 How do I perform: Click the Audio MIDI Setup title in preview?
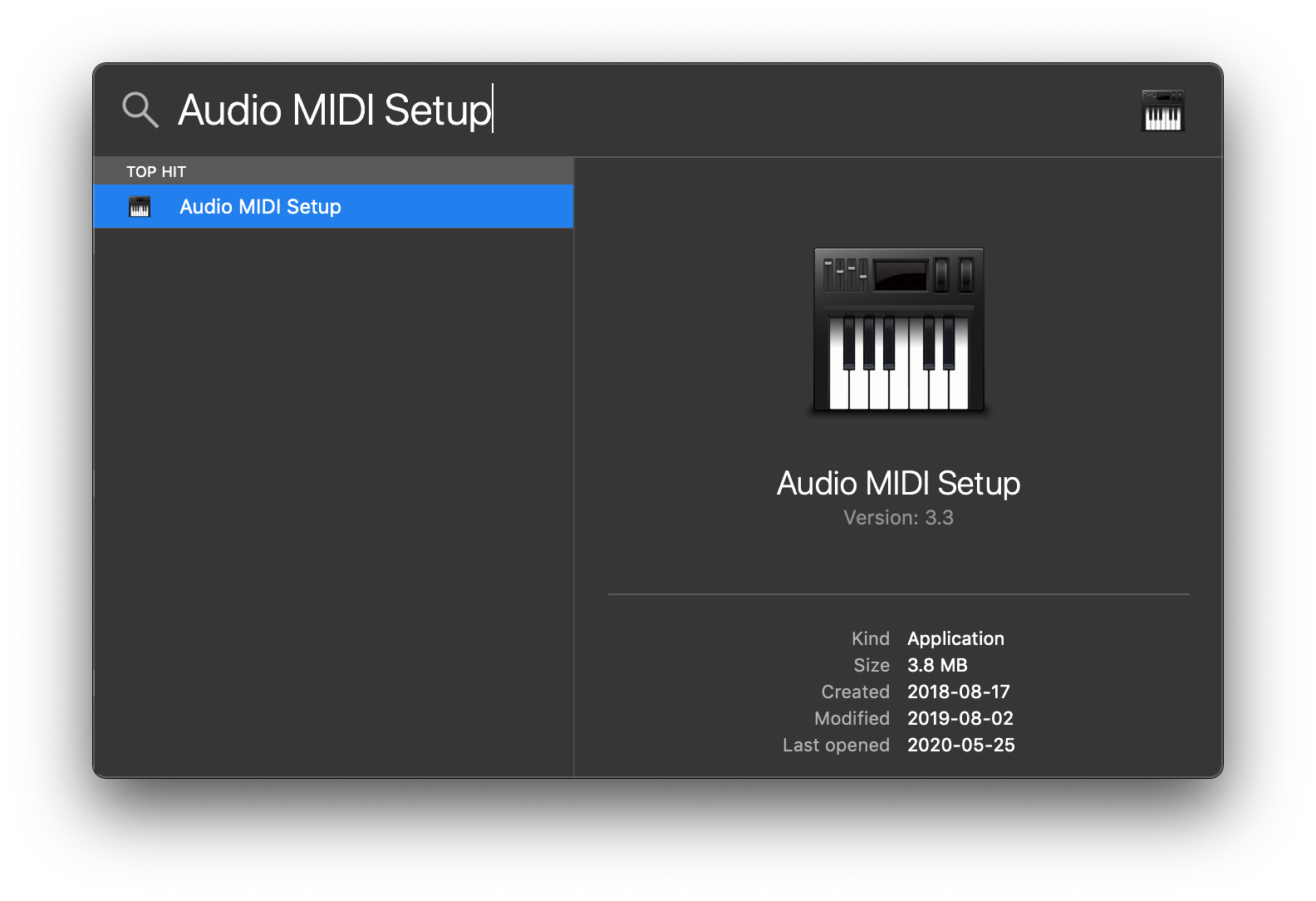(898, 483)
